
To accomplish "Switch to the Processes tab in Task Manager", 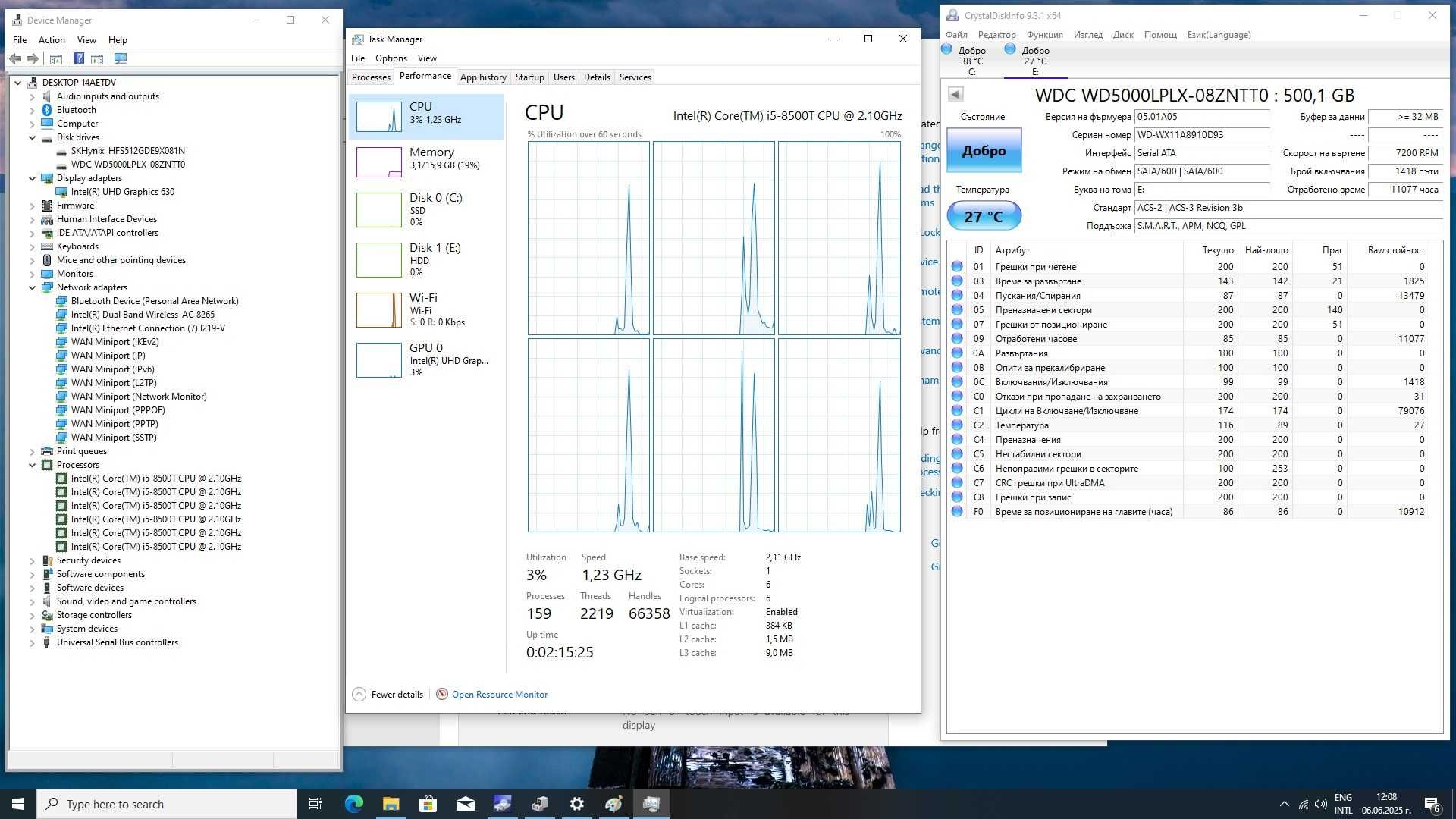I will click(371, 77).
